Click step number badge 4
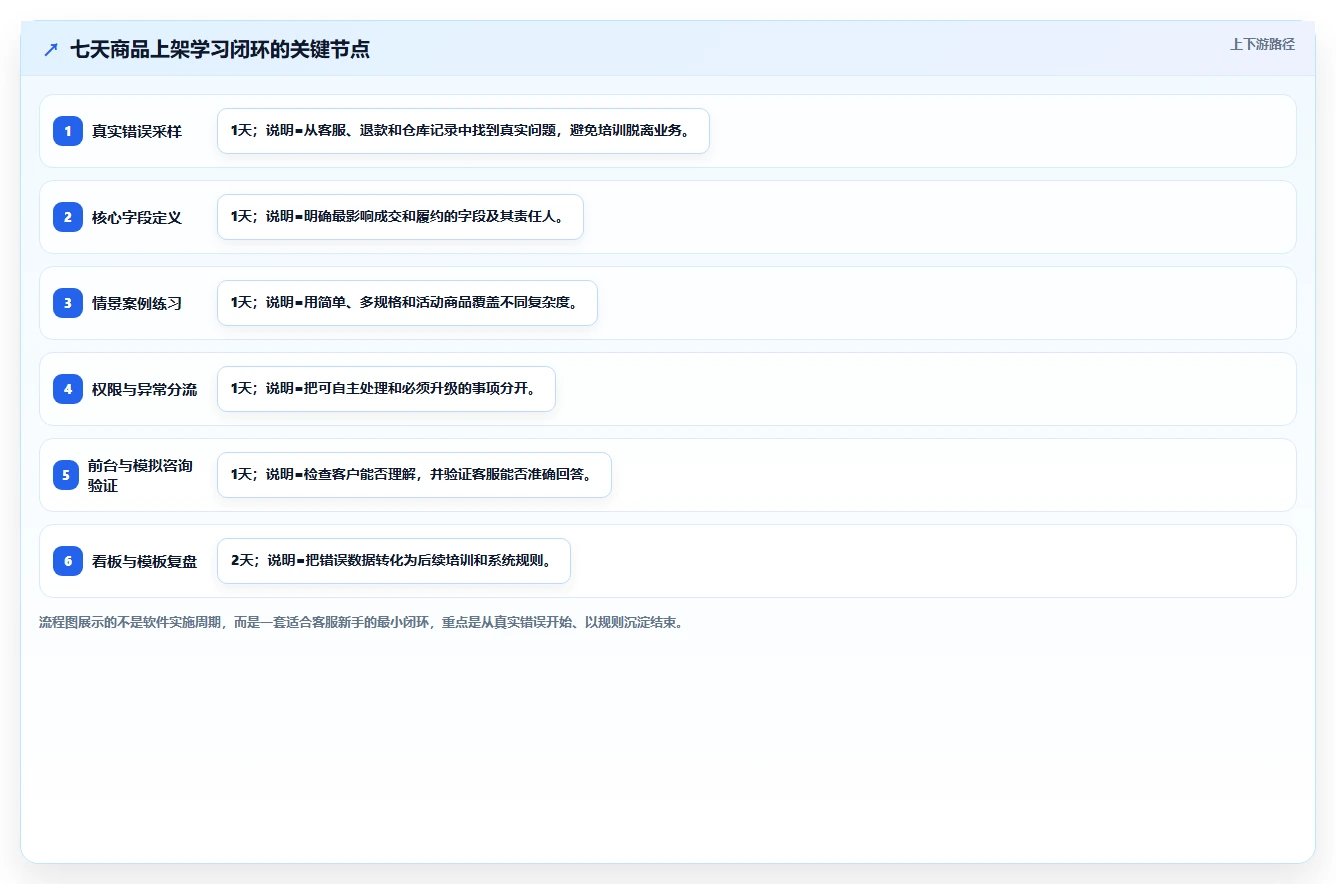1336x884 pixels. point(68,389)
